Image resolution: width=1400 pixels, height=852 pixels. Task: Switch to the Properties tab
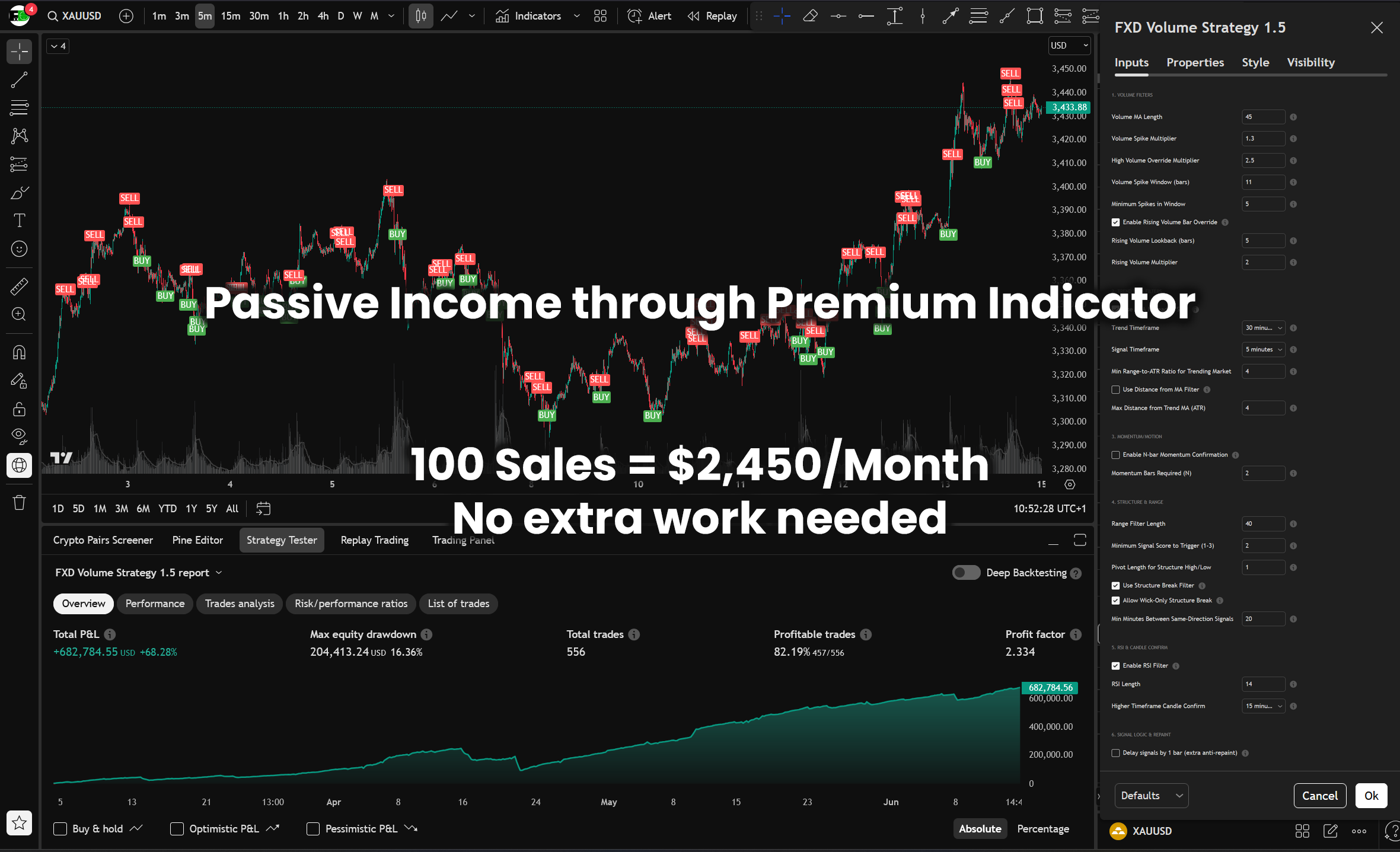(x=1195, y=62)
